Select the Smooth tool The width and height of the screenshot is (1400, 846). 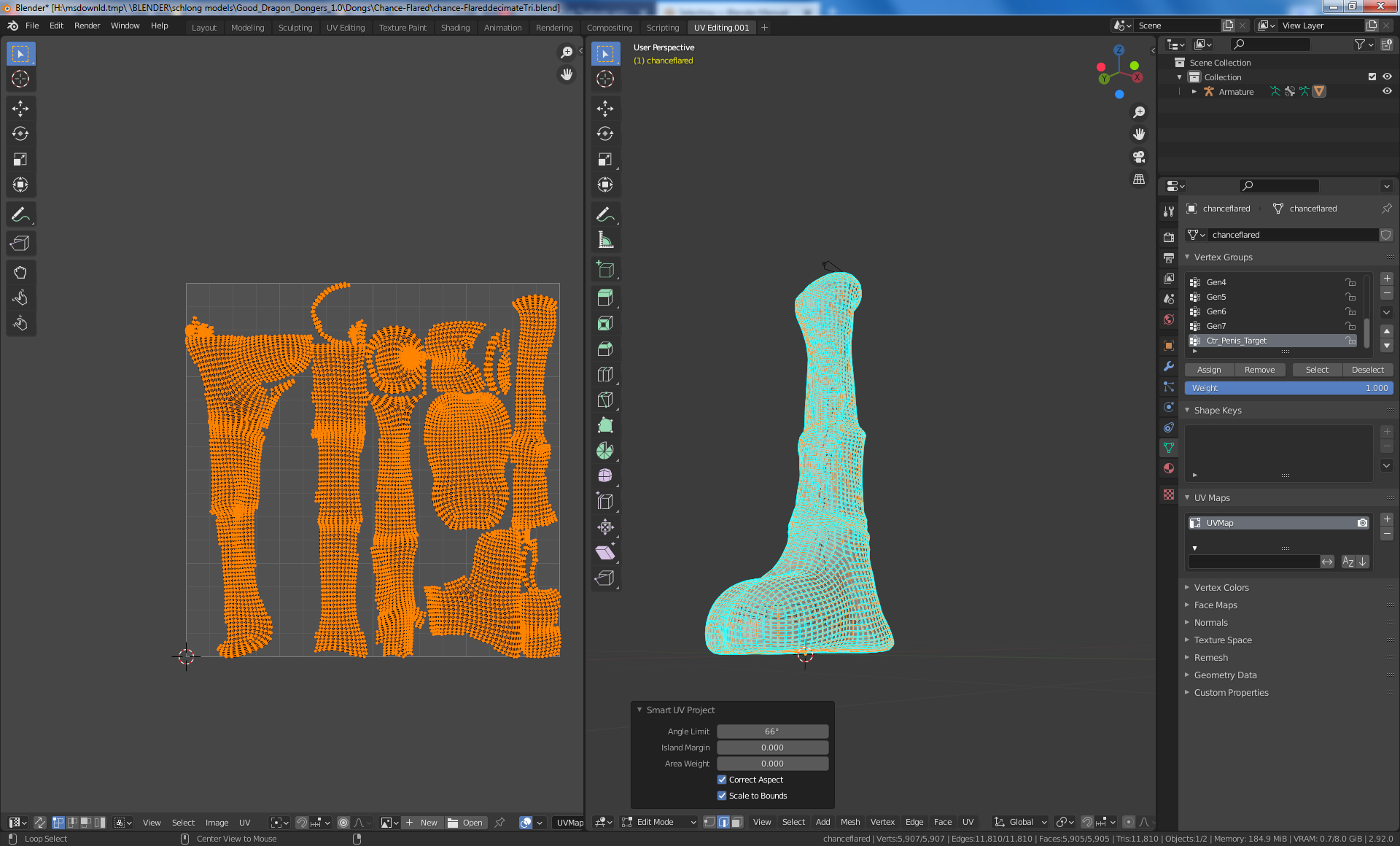[x=605, y=476]
